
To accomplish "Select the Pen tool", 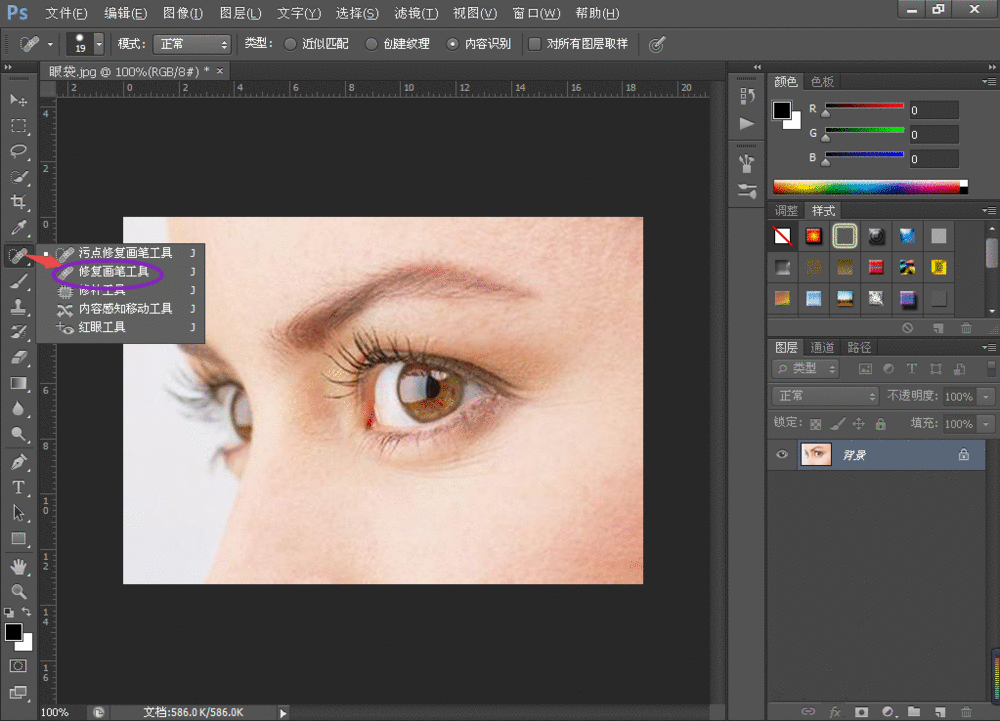I will click(18, 462).
